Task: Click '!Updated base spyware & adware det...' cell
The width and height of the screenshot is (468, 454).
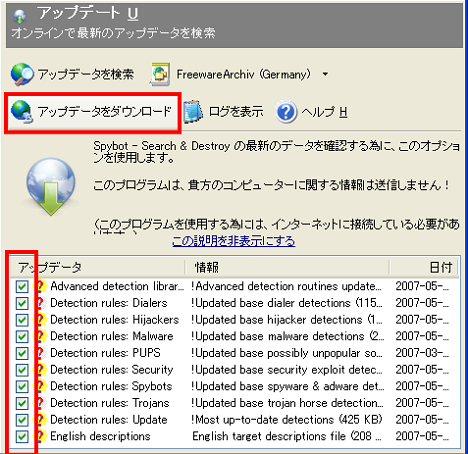Action: pos(288,386)
